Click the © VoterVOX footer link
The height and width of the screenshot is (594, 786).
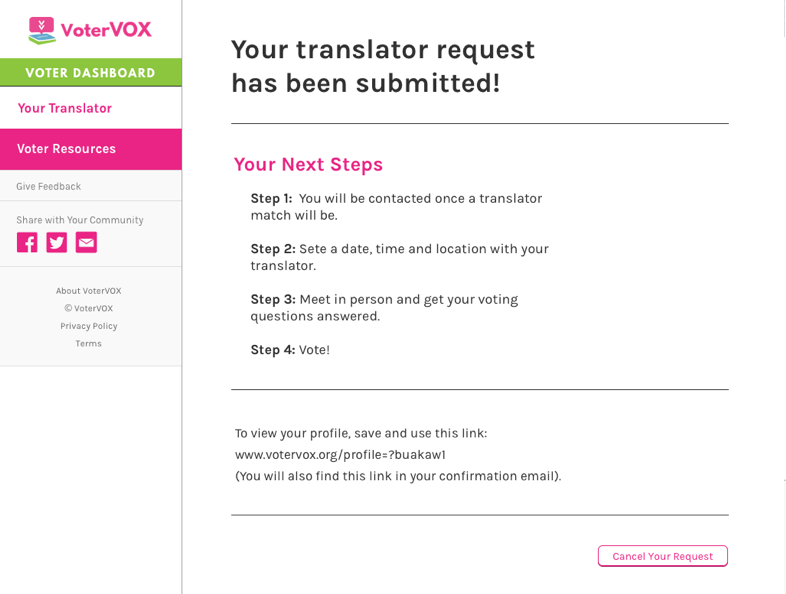(x=88, y=308)
